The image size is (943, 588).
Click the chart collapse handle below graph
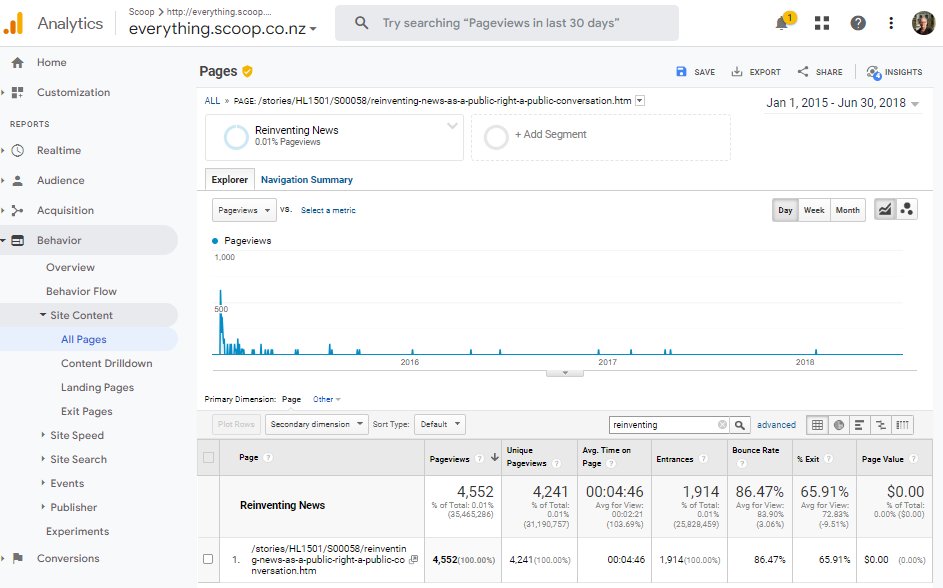tap(565, 373)
